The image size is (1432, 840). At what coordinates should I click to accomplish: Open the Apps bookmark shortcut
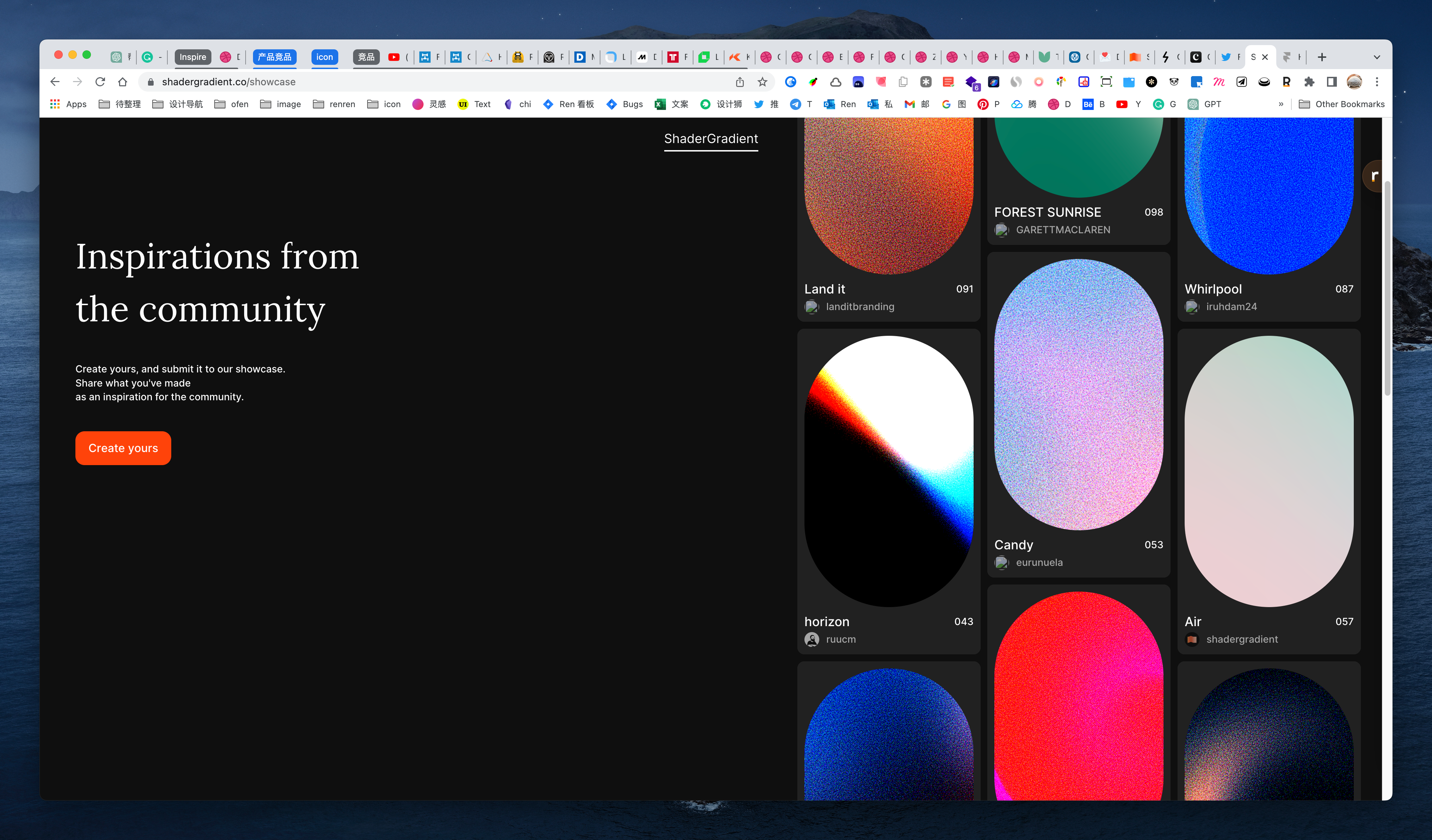[x=68, y=104]
